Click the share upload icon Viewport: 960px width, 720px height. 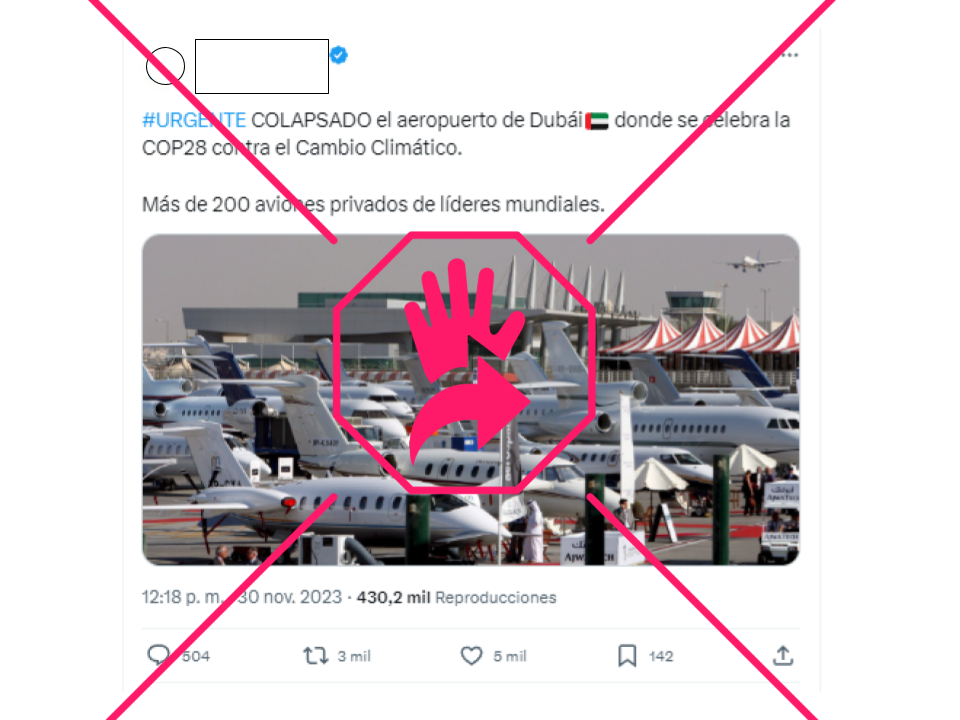click(783, 655)
